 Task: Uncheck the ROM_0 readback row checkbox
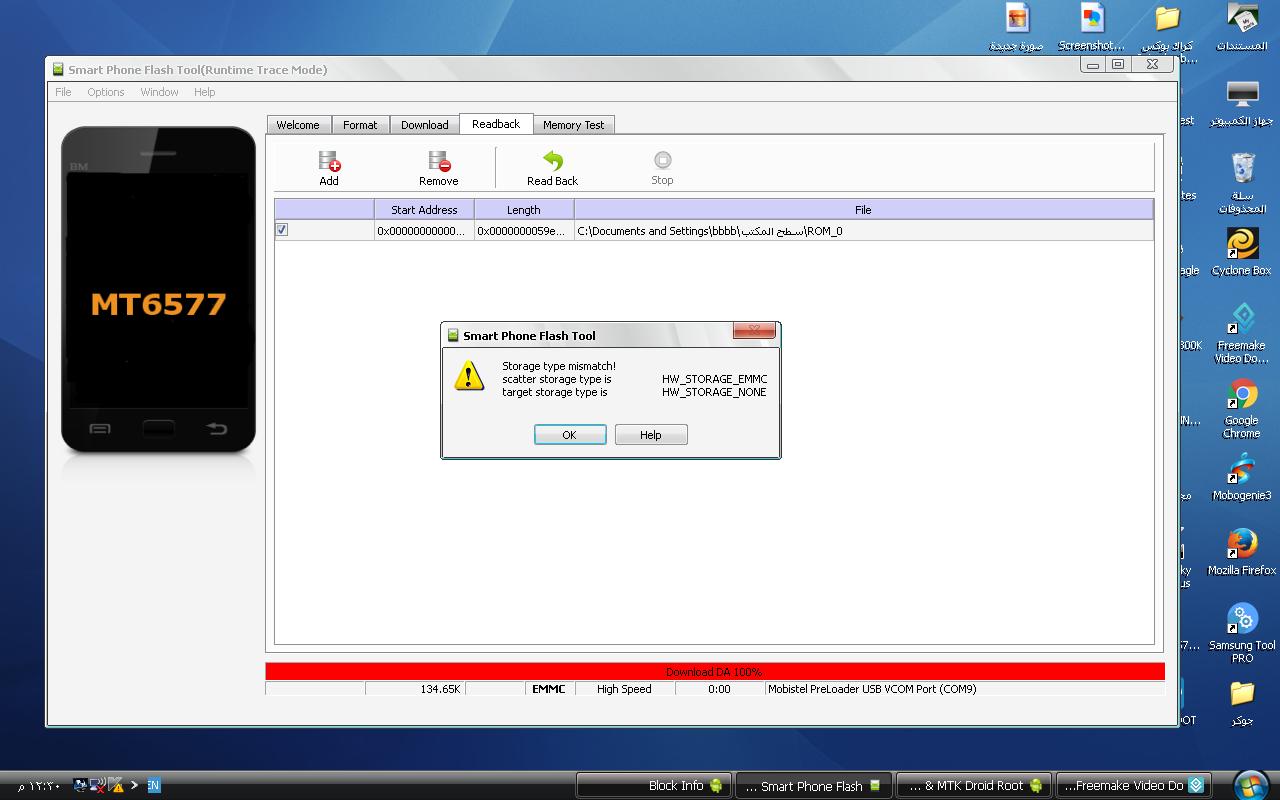click(282, 230)
